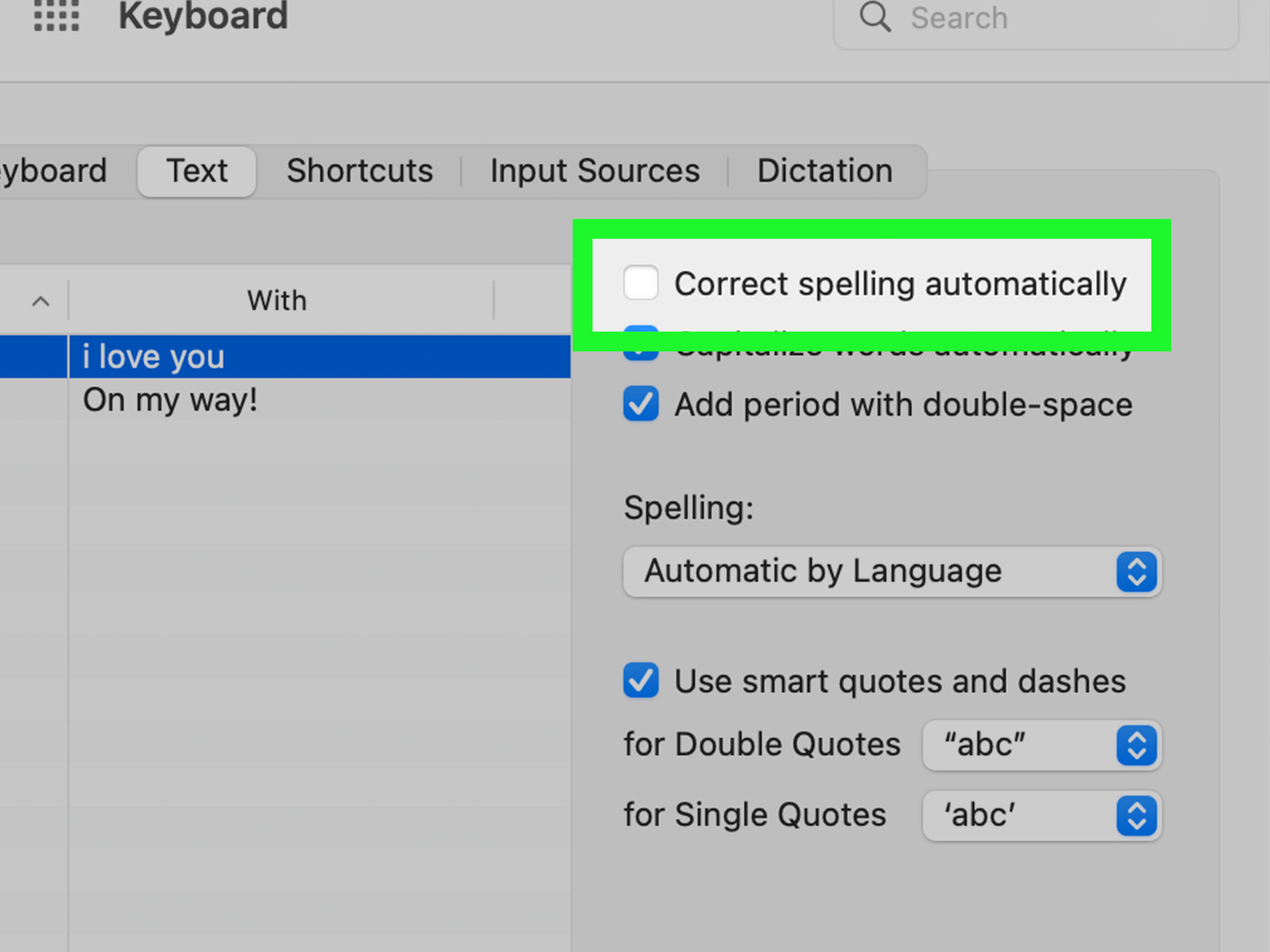Click the search magnifier icon
This screenshot has height=952, width=1270.
(875, 17)
